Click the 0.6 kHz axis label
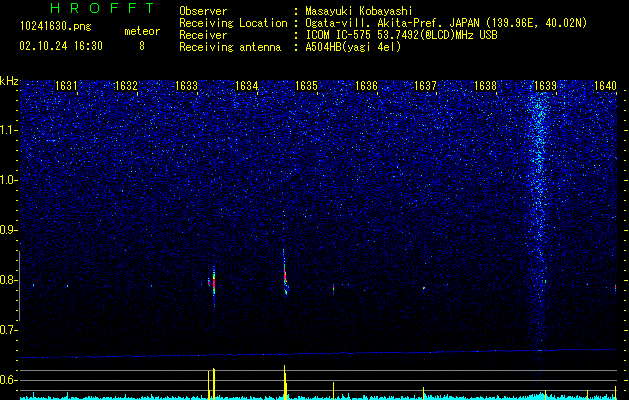Image resolution: width=629 pixels, height=400 pixels. tap(8, 380)
